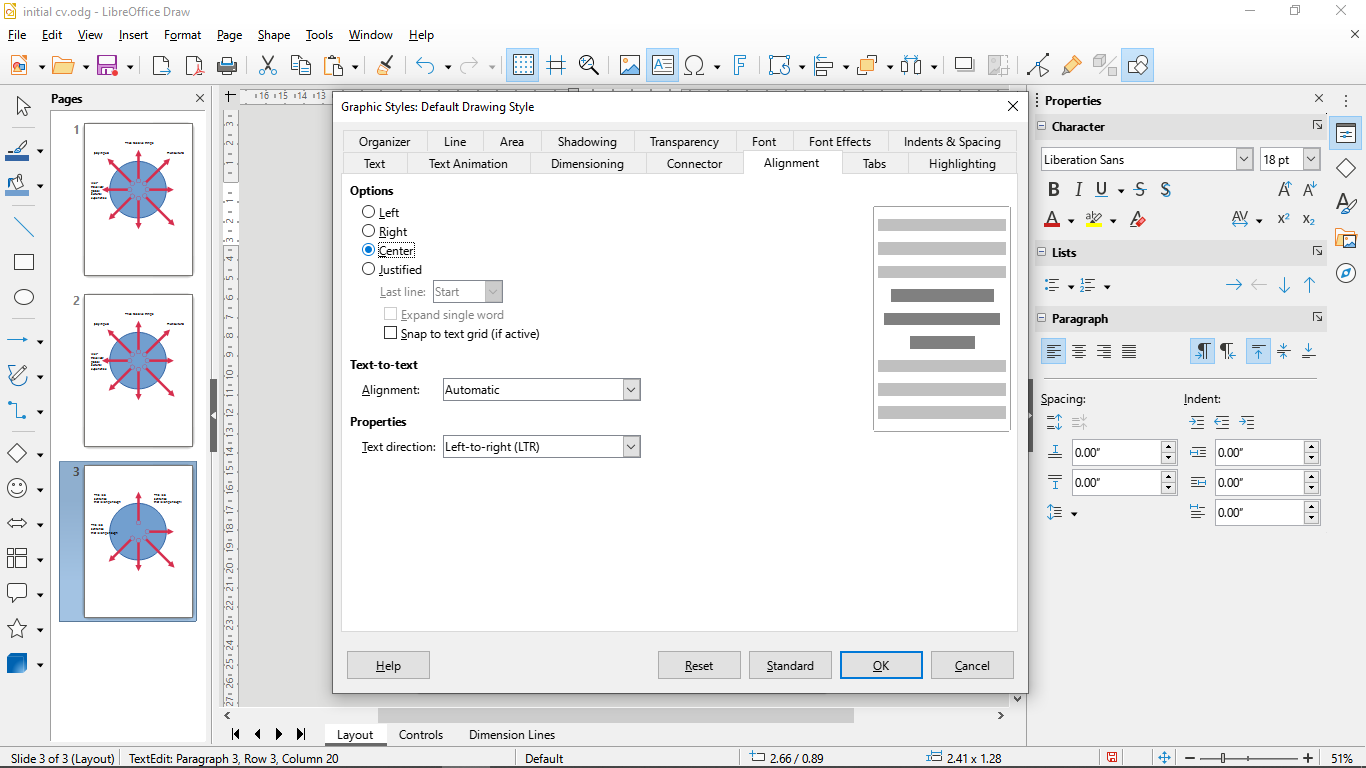Select the Justified radio option
Viewport: 1366px width, 768px height.
[369, 269]
